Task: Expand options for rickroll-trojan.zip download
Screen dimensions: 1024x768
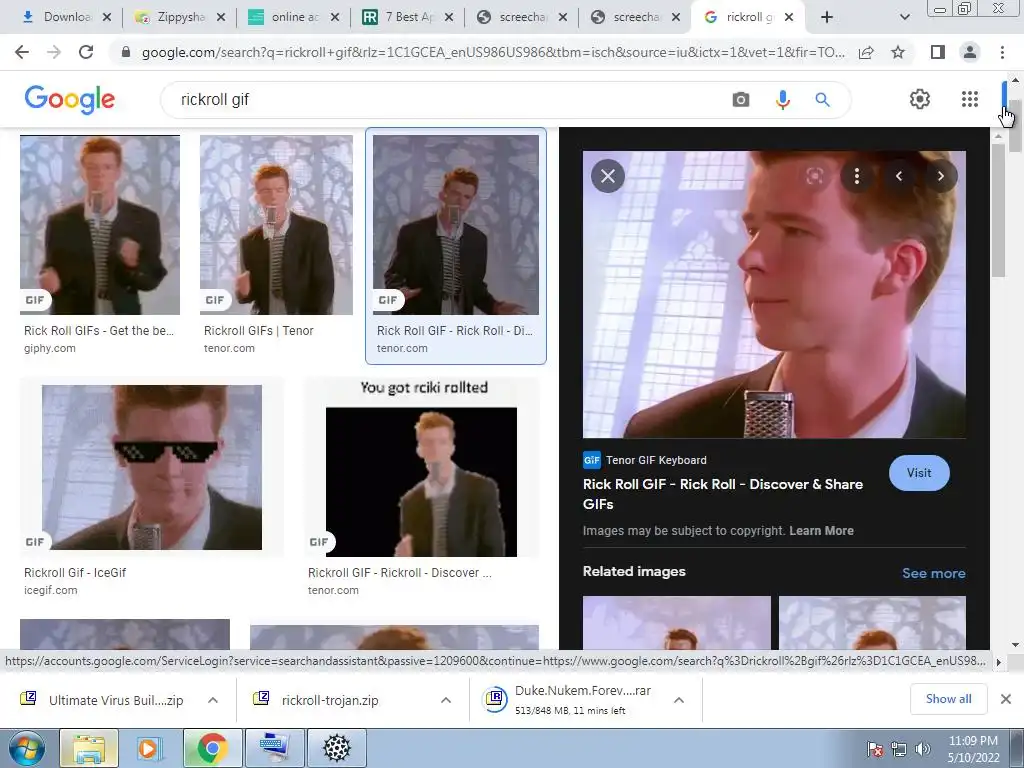Action: click(446, 700)
